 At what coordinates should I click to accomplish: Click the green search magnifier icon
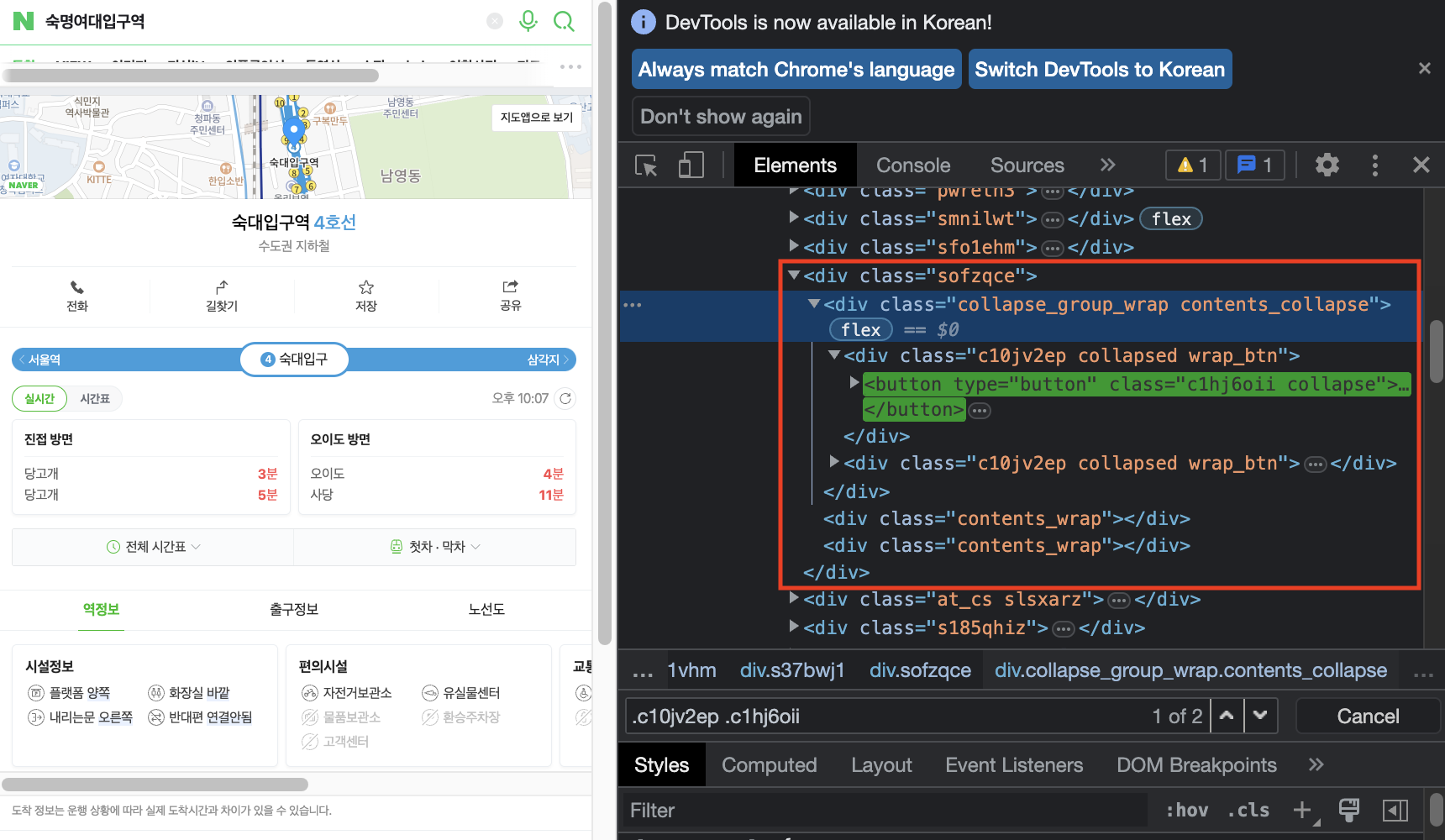click(564, 21)
